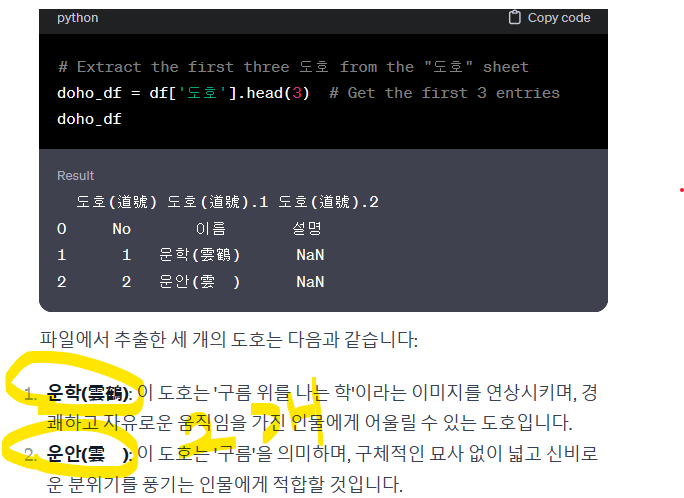The width and height of the screenshot is (684, 498).
Task: Click the text 인물에게 적합할 것입니다
Action: [x=301, y=484]
